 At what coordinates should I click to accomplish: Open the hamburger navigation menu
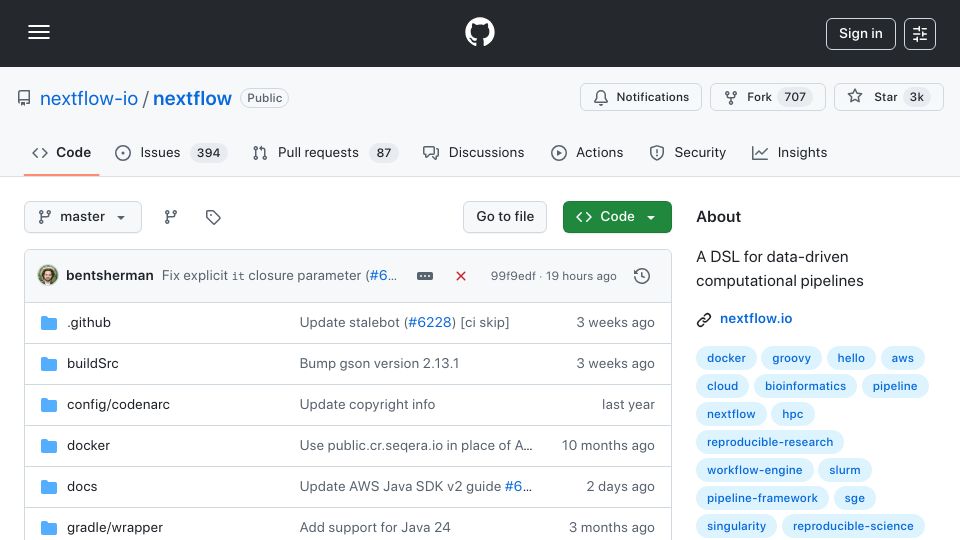point(39,32)
